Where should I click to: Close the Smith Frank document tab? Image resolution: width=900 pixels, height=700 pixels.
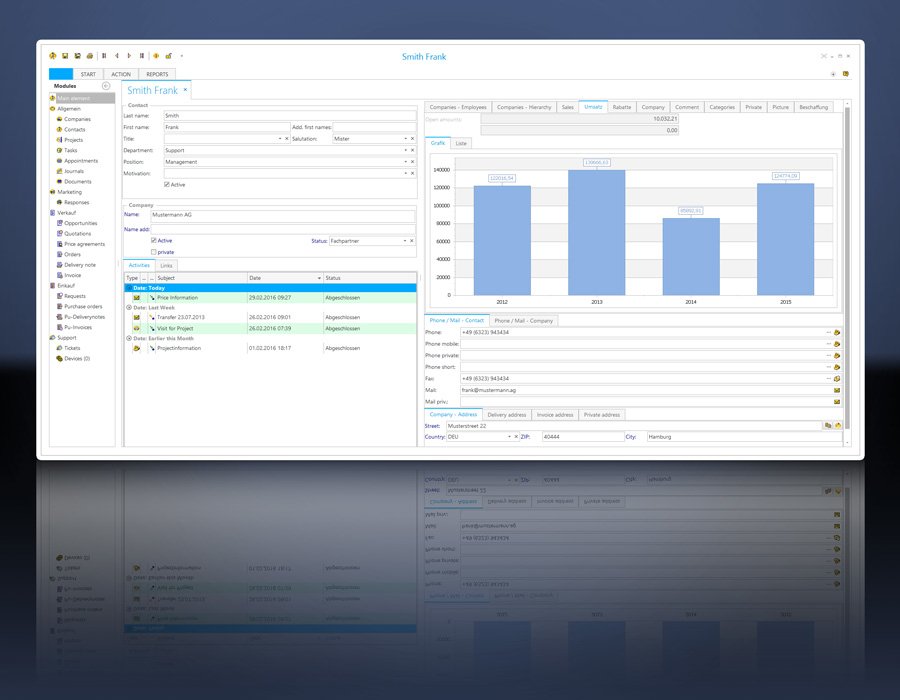pos(185,90)
